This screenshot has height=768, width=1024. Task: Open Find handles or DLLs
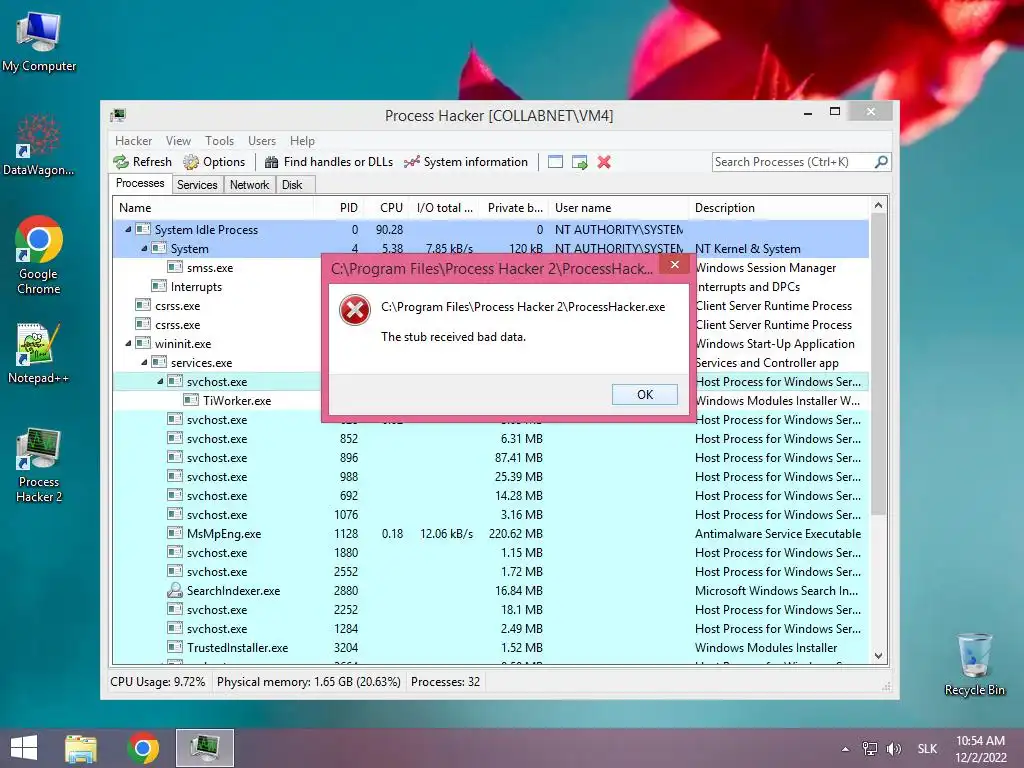tap(328, 162)
